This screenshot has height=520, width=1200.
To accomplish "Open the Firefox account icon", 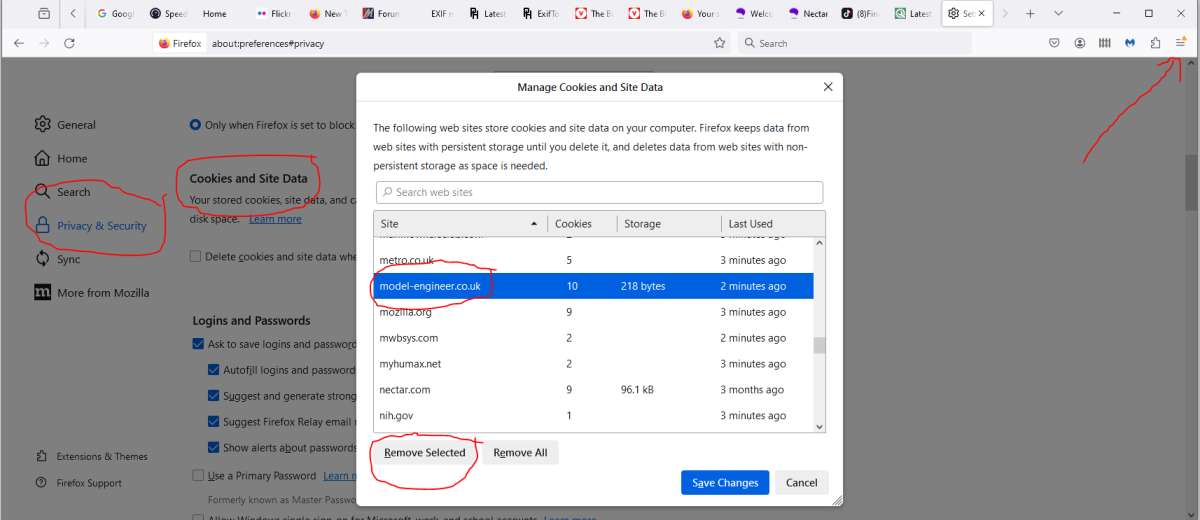I will tap(1080, 43).
